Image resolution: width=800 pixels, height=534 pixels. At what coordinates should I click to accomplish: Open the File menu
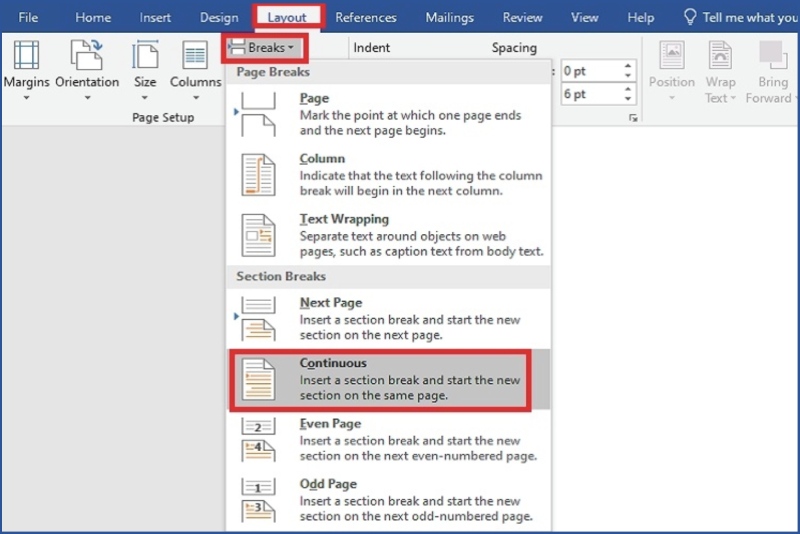[x=28, y=17]
